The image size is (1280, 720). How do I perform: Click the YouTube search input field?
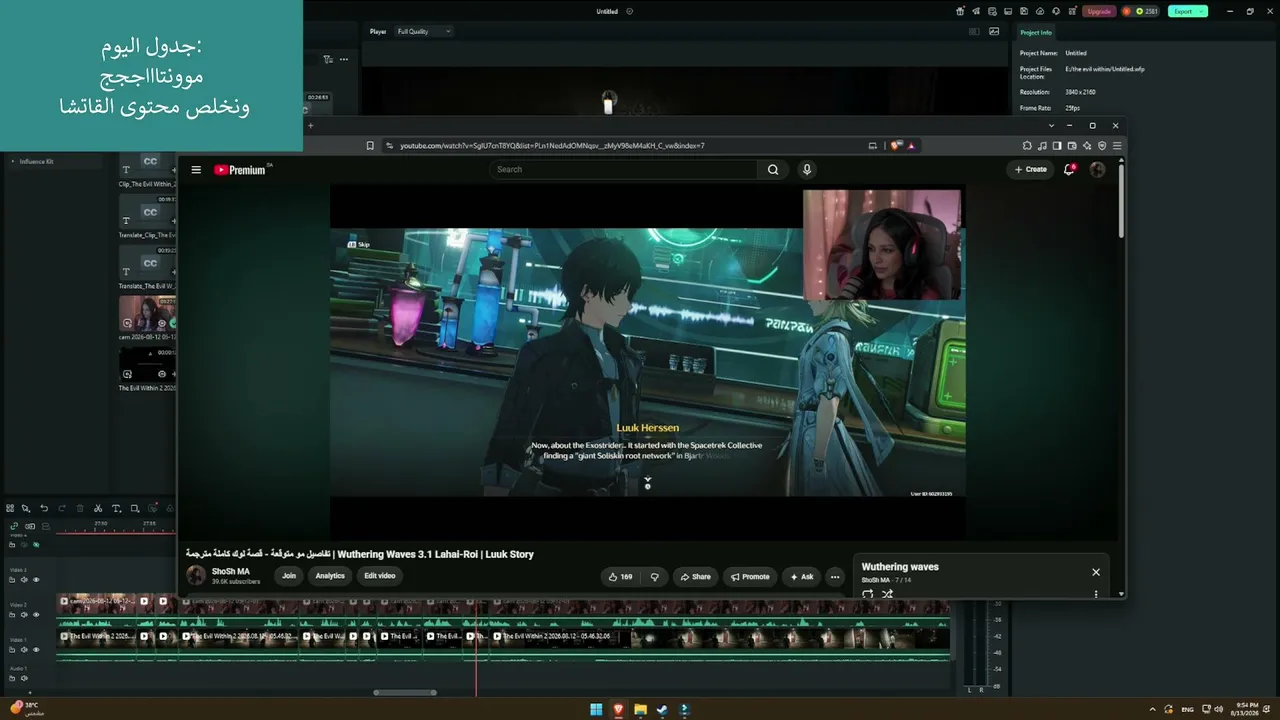[625, 170]
